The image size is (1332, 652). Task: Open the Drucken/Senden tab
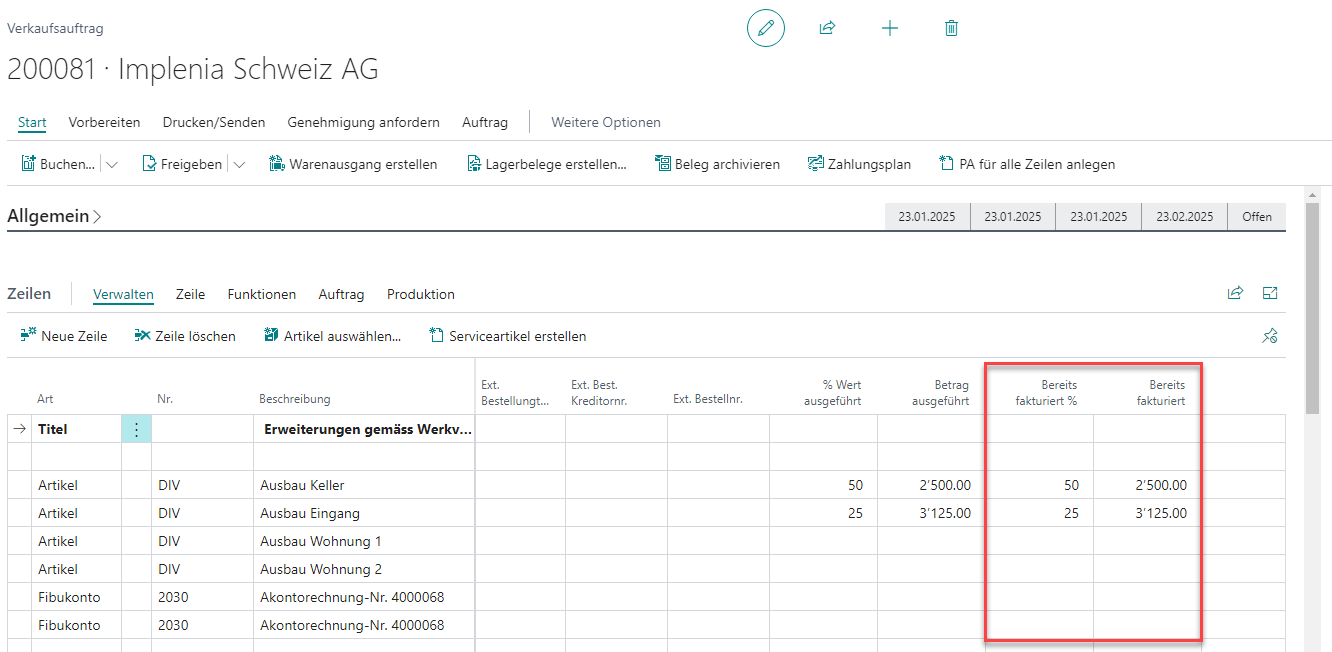(x=214, y=123)
